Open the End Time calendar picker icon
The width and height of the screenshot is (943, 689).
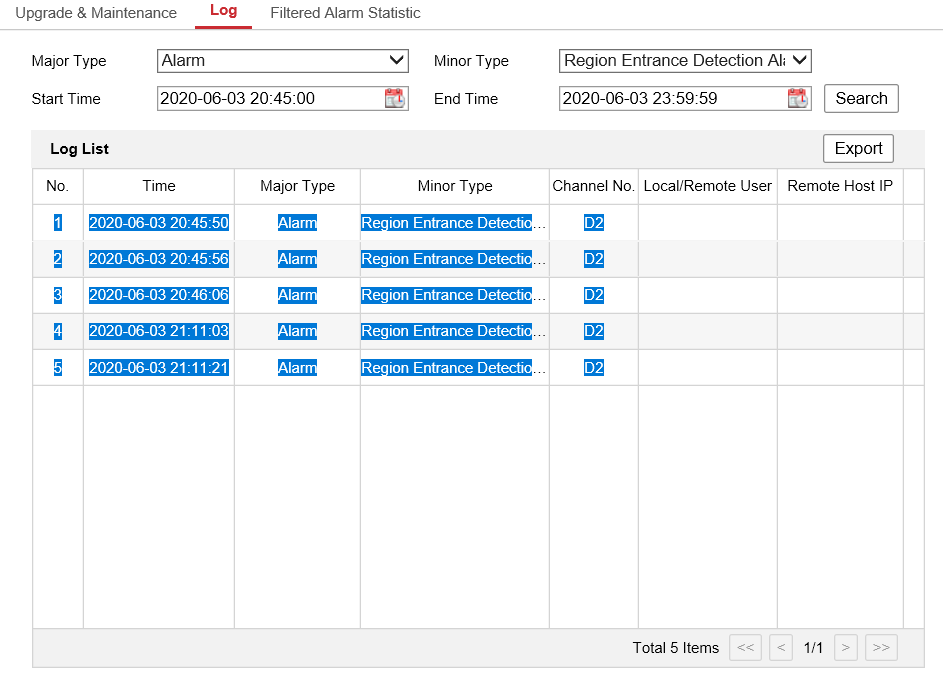[x=796, y=98]
